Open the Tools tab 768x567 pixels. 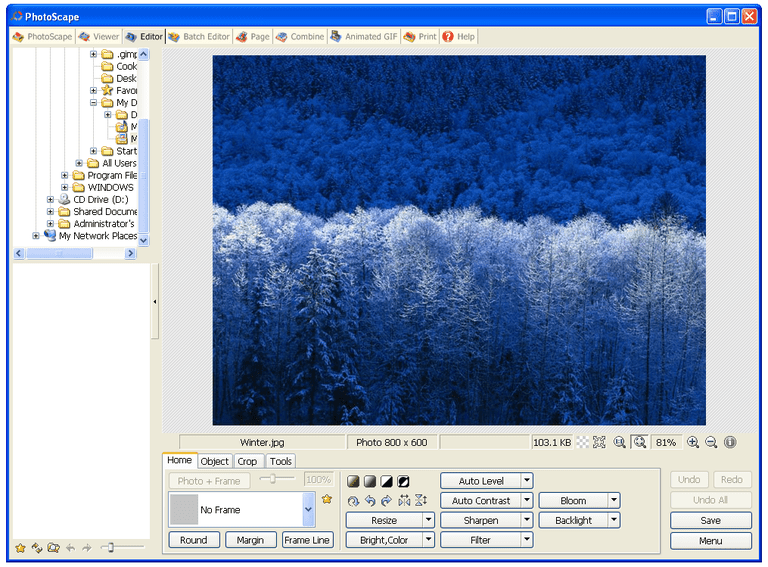pos(281,461)
